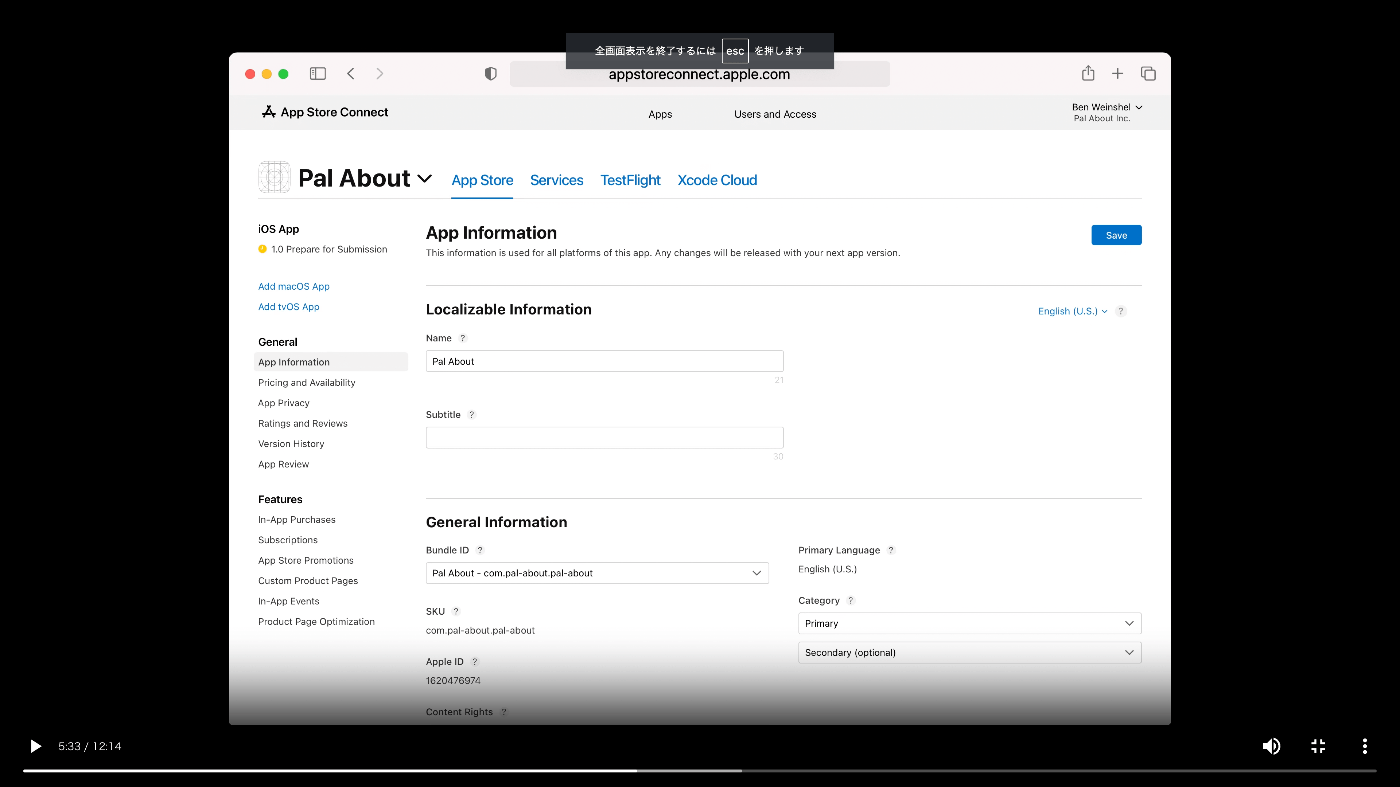Image resolution: width=1400 pixels, height=787 pixels.
Task: Mute the video volume
Action: point(1271,746)
